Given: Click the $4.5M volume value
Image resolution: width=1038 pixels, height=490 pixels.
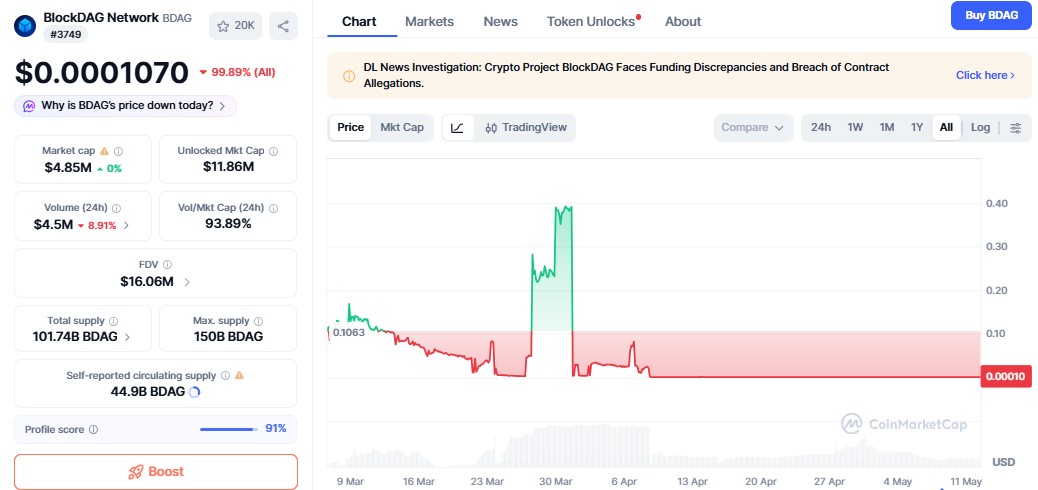Looking at the screenshot, I should coord(54,224).
